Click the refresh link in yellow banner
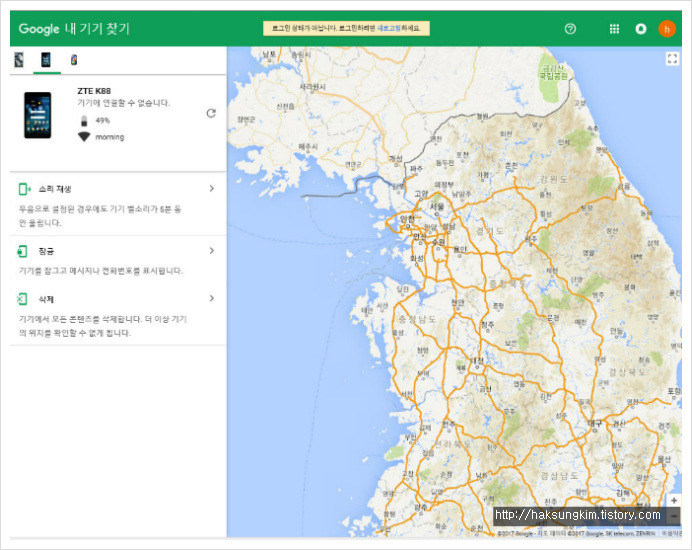The image size is (692, 550). (389, 28)
